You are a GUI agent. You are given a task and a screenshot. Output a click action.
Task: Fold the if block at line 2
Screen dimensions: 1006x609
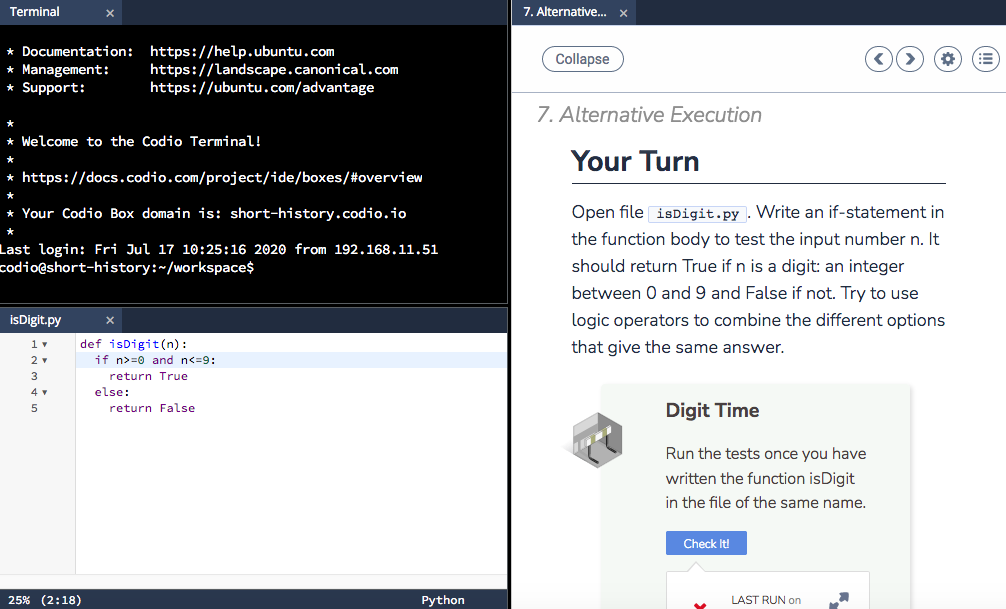[45, 361]
